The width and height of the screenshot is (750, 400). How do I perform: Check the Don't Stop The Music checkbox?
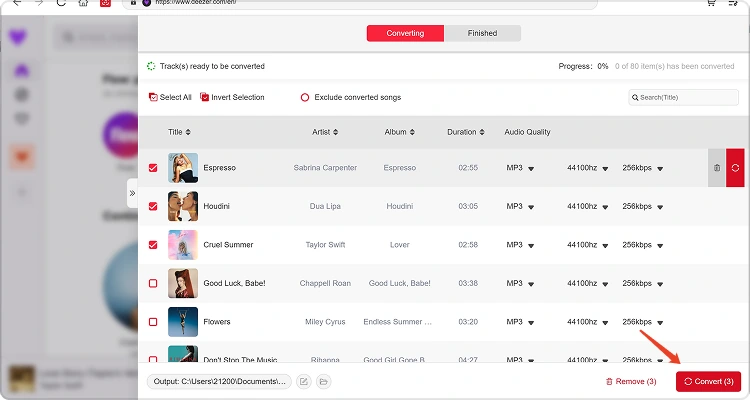[x=153, y=359]
